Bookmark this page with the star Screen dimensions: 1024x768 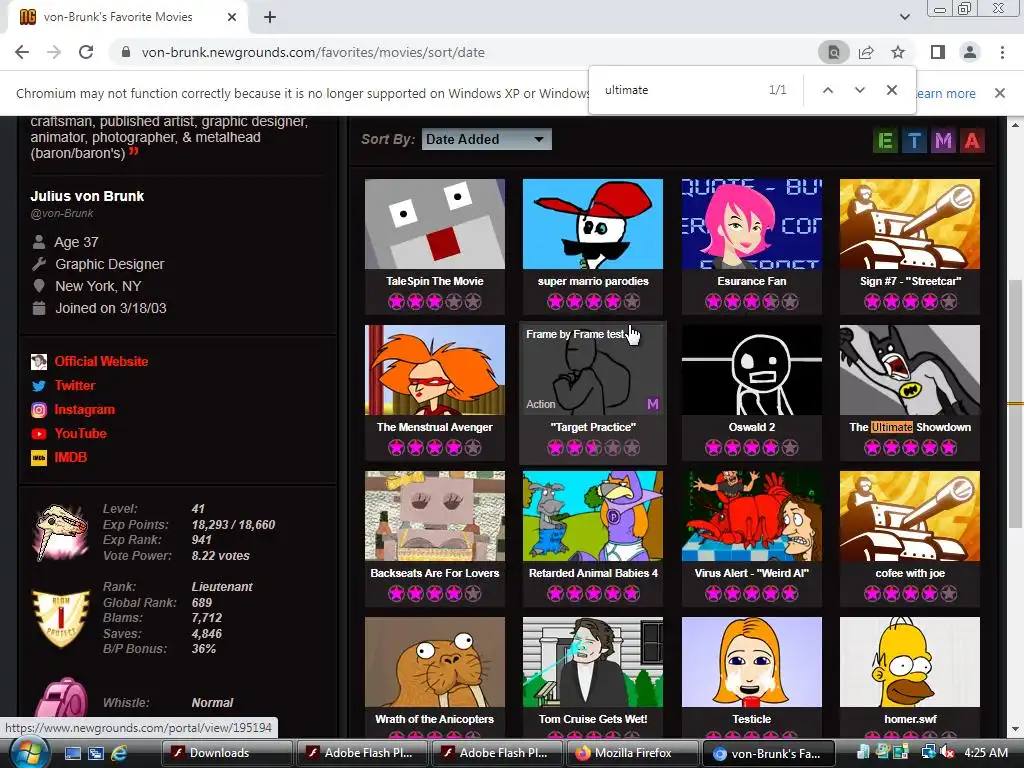click(x=898, y=52)
